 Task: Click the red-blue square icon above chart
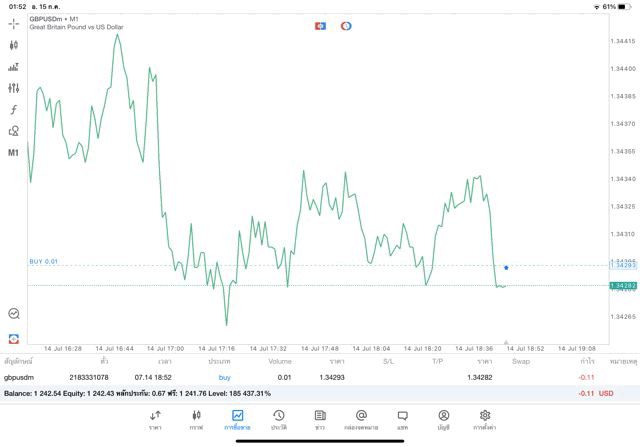(320, 25)
